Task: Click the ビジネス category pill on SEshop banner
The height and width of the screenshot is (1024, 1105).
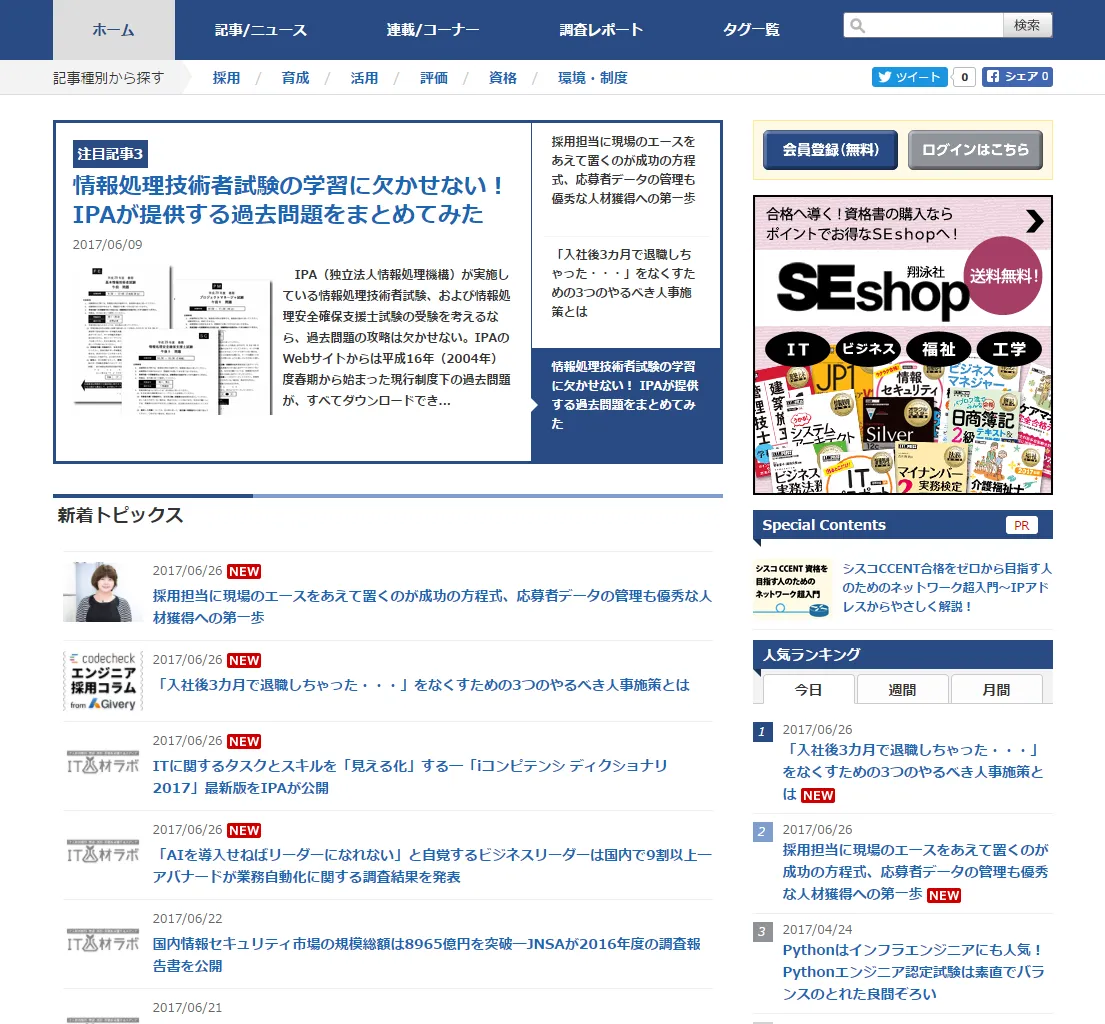Action: click(868, 349)
